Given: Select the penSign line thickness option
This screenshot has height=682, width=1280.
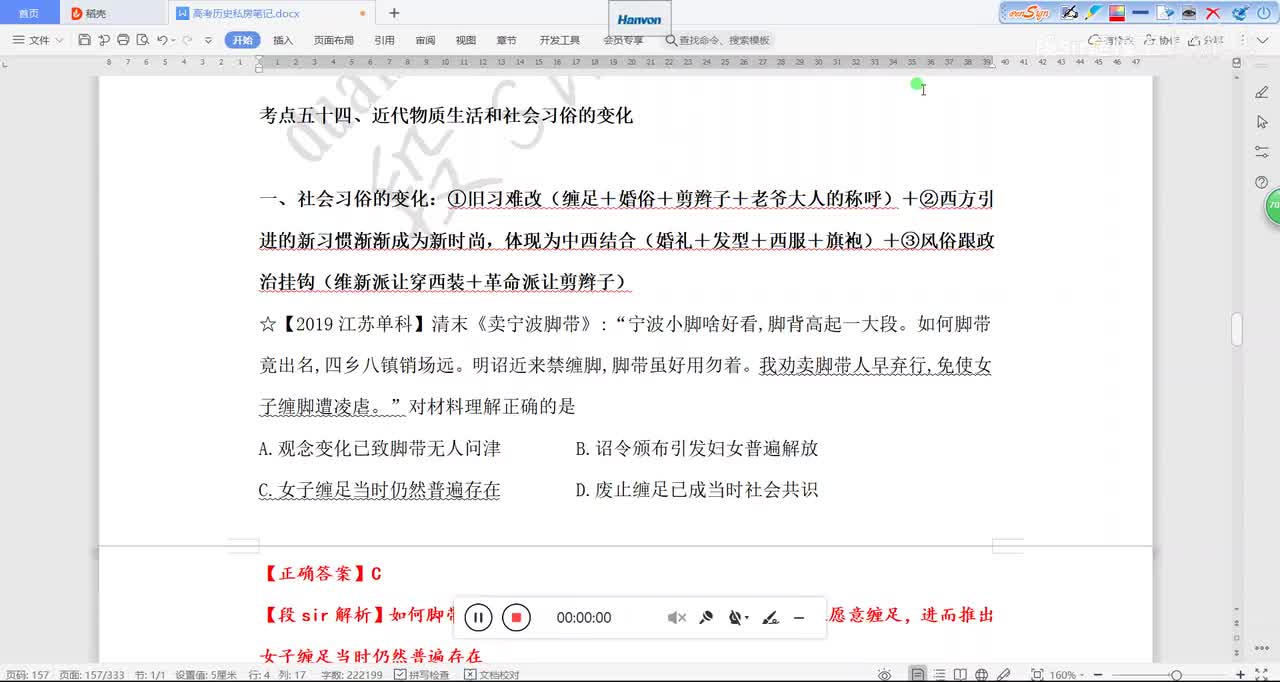Looking at the screenshot, I should (1140, 12).
